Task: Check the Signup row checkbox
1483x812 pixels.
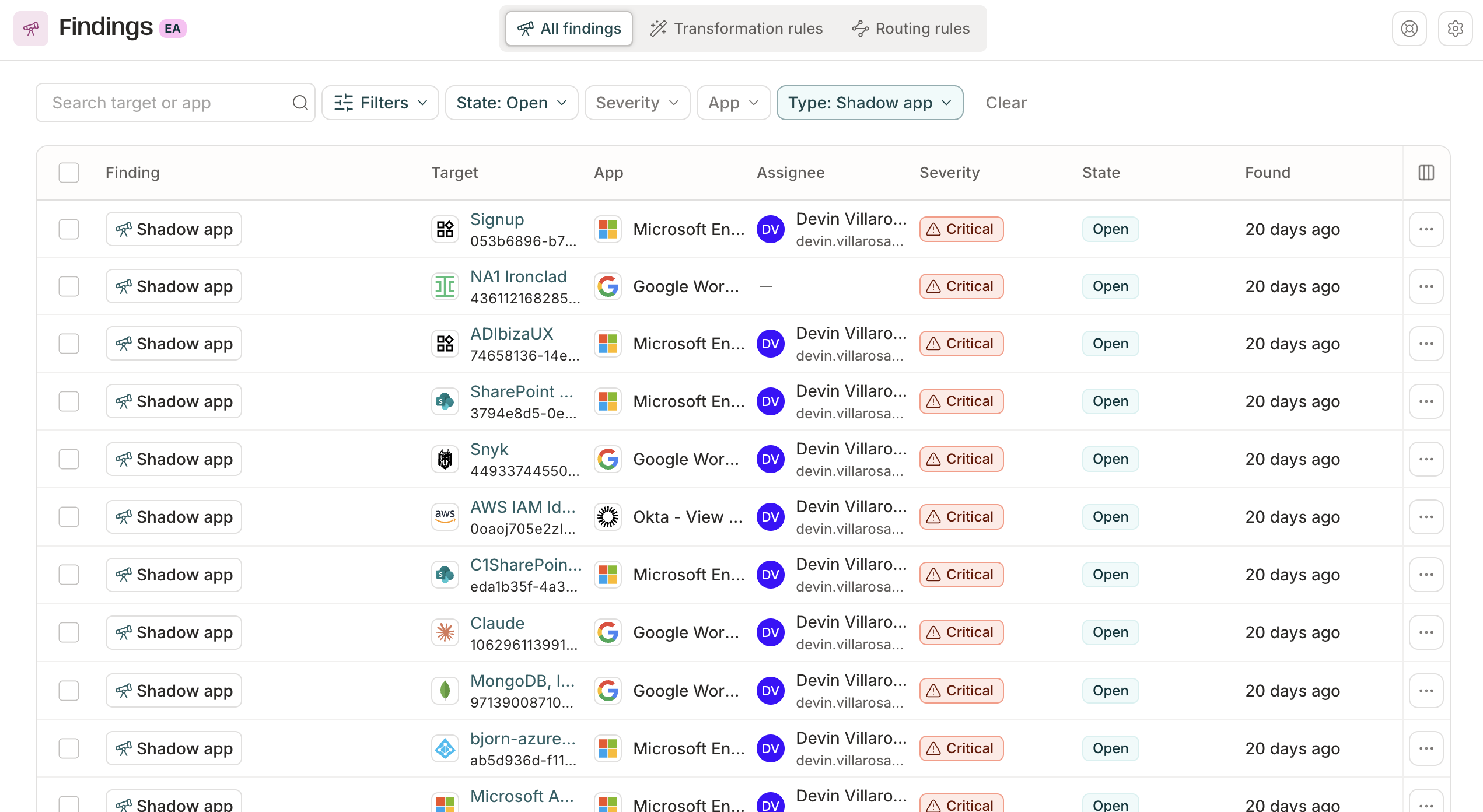Action: point(69,229)
